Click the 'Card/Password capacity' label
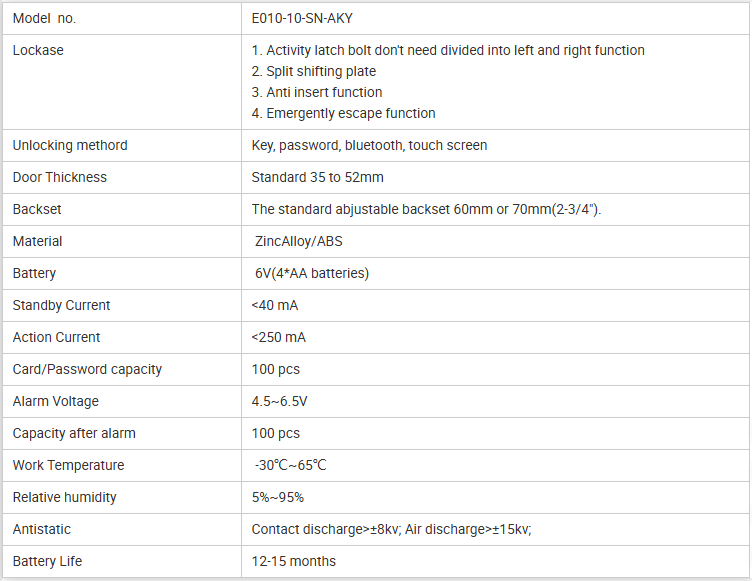752x581 pixels. coord(87,369)
